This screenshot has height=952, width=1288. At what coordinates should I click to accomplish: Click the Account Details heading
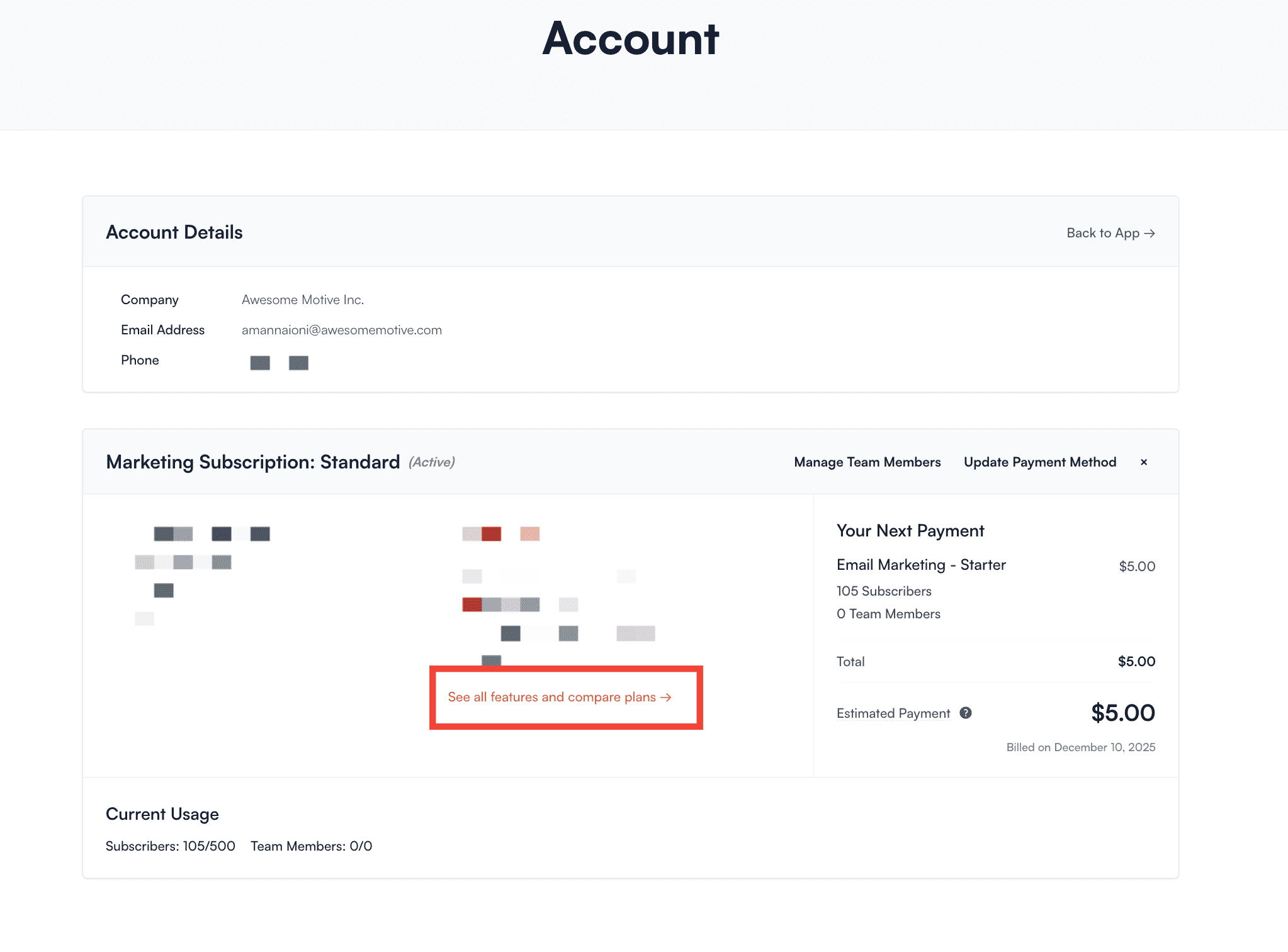click(x=174, y=232)
